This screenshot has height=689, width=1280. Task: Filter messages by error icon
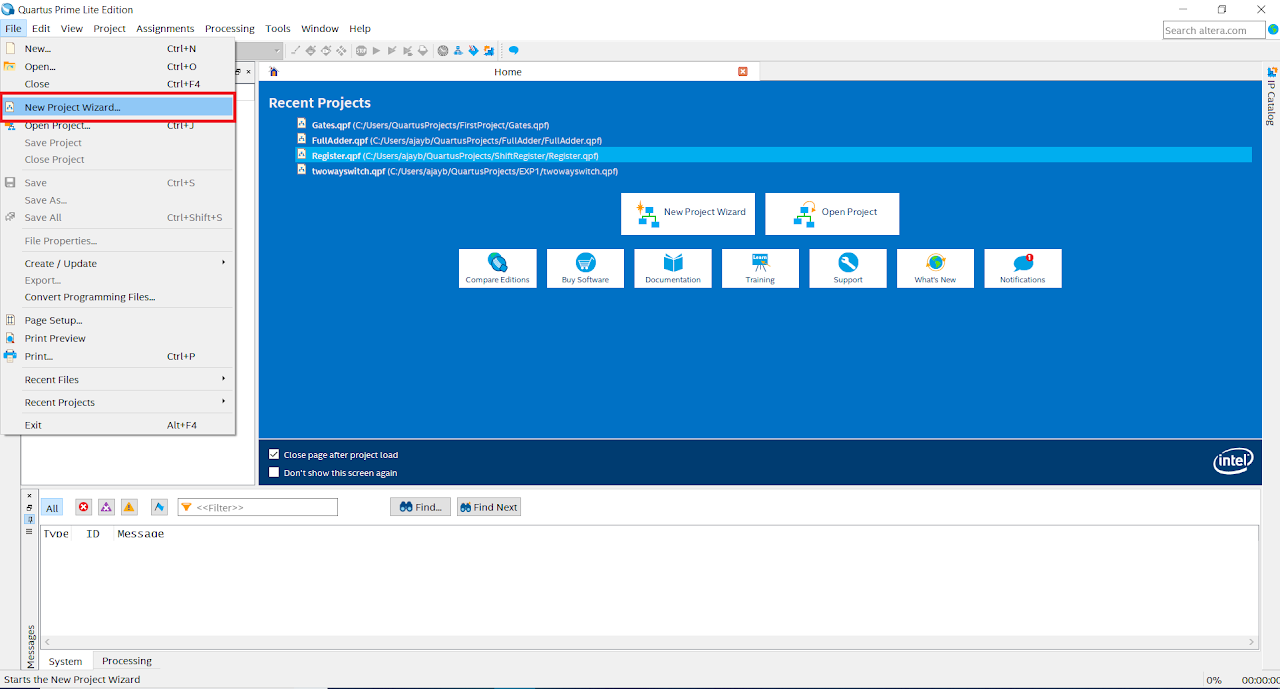pyautogui.click(x=83, y=507)
